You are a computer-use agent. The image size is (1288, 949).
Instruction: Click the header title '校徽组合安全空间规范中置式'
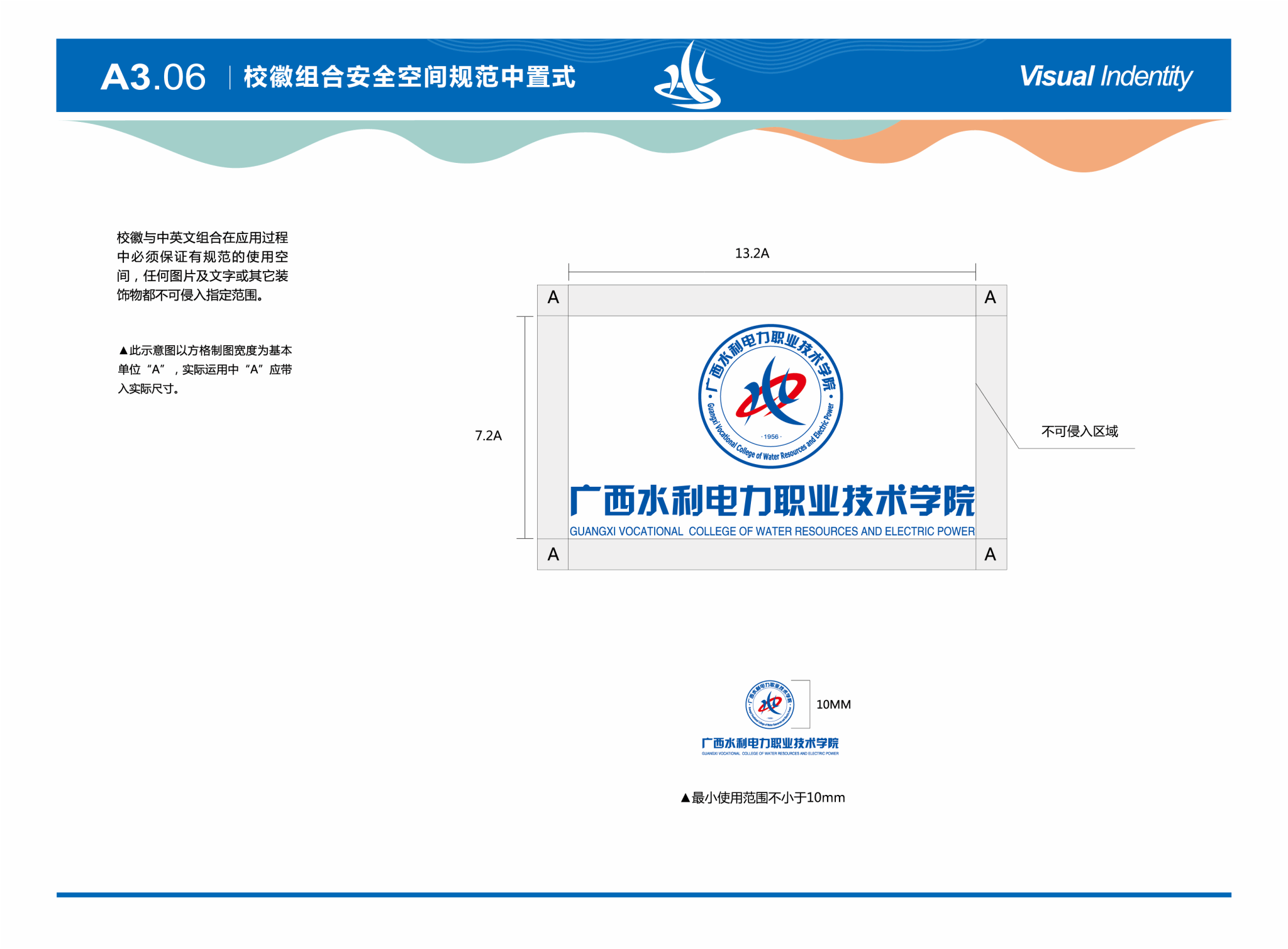pyautogui.click(x=409, y=77)
